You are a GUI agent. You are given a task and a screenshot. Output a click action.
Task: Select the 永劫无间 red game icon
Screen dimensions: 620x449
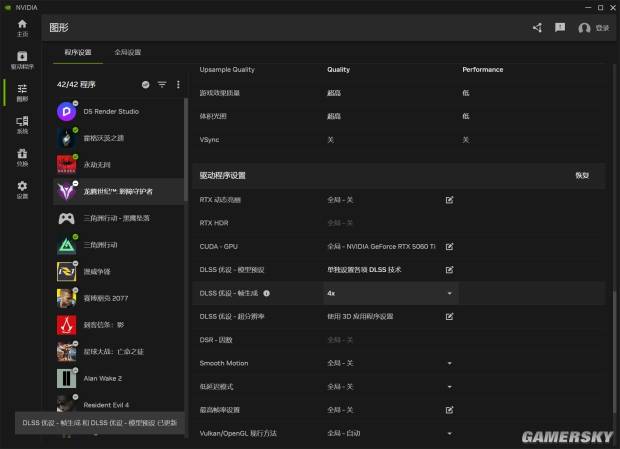tap(66, 165)
